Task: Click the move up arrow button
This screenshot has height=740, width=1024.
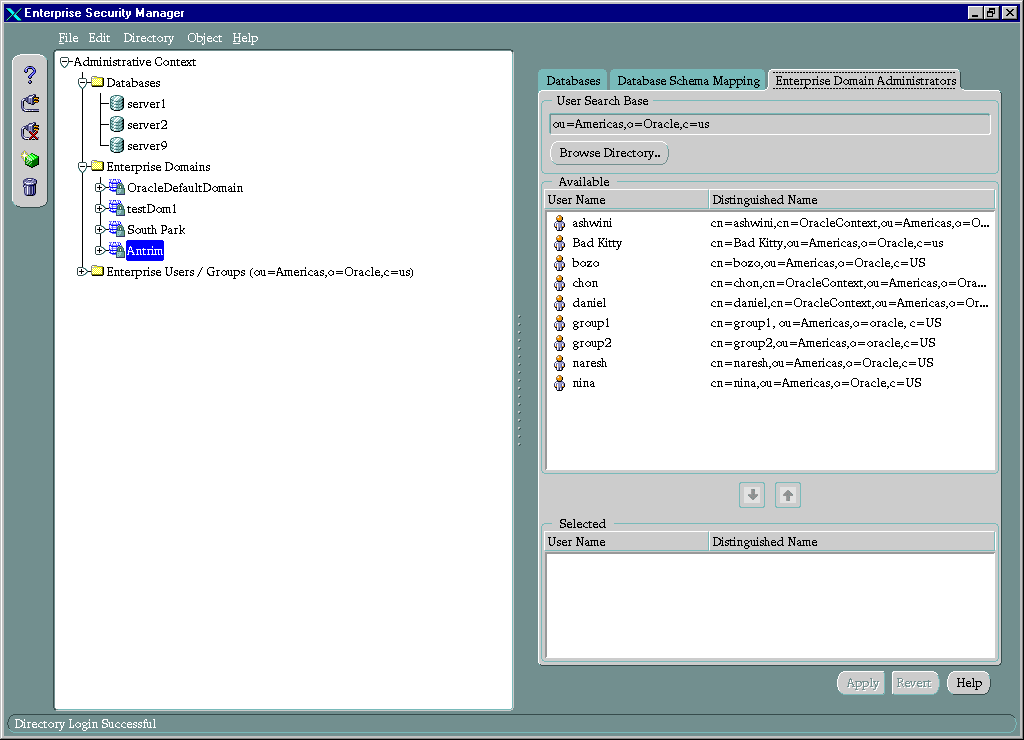Action: (x=788, y=495)
